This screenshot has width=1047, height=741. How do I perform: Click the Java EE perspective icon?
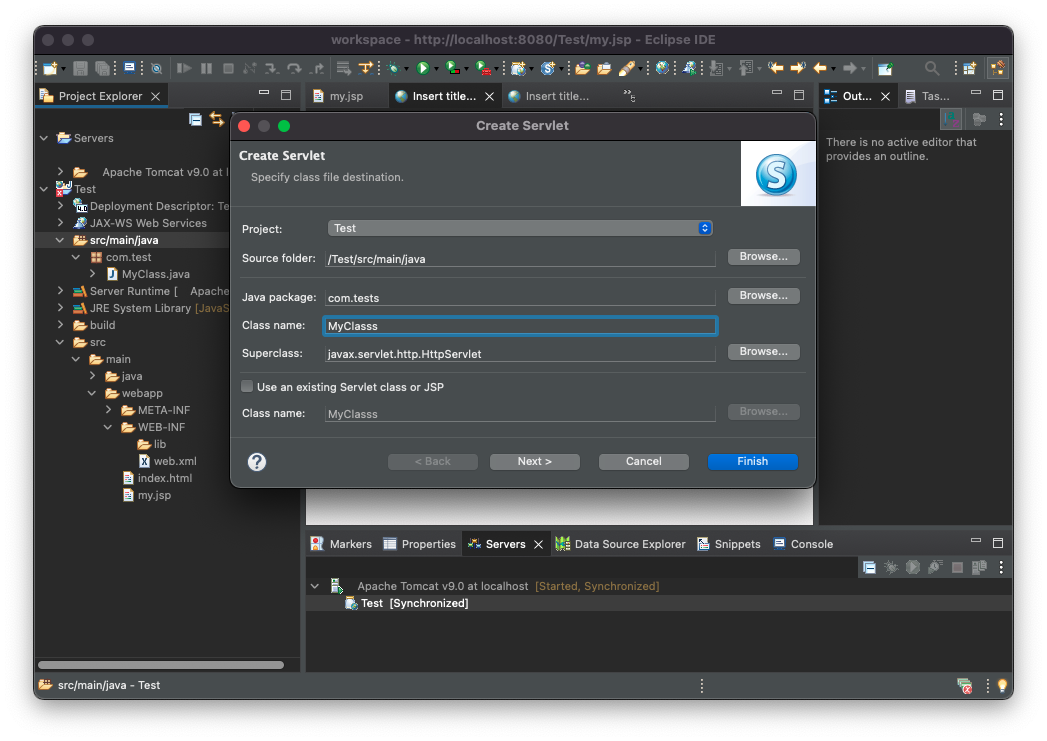coord(998,68)
